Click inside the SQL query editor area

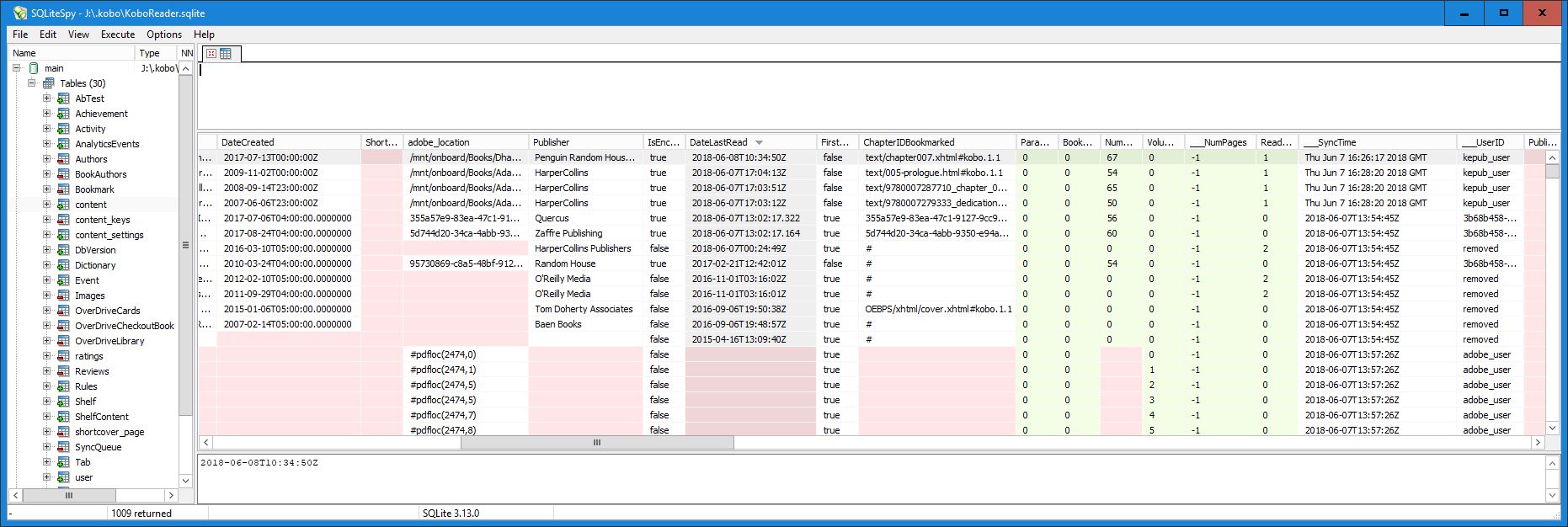tap(879, 95)
